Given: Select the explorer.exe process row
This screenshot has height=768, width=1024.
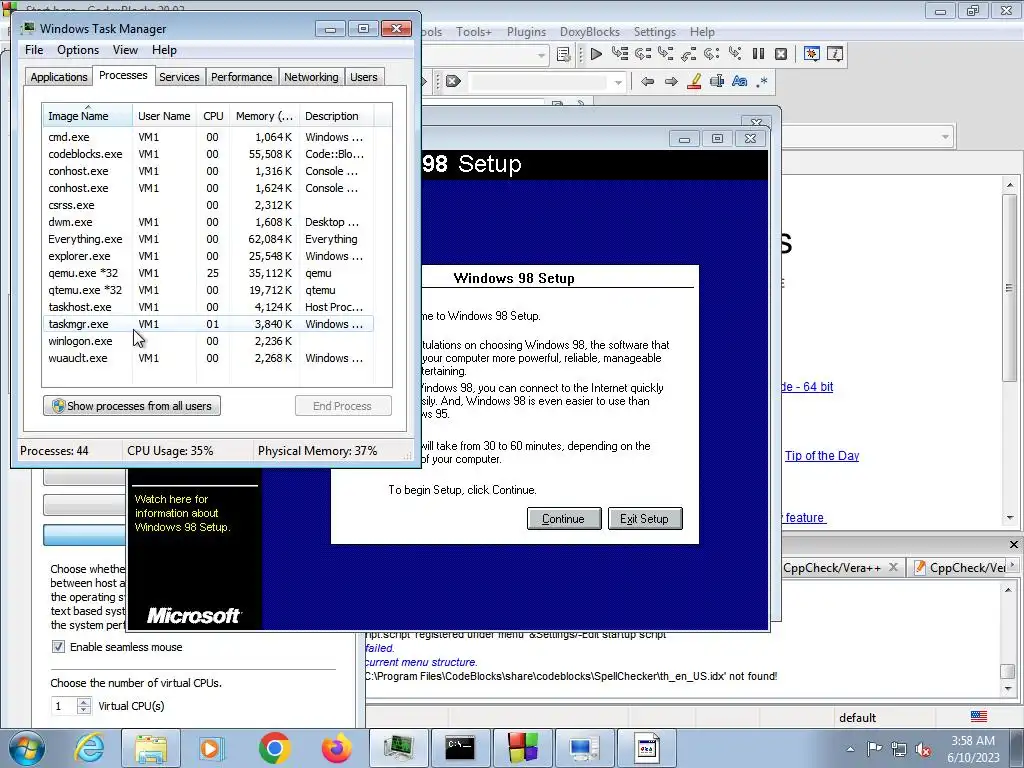Looking at the screenshot, I should coord(208,256).
